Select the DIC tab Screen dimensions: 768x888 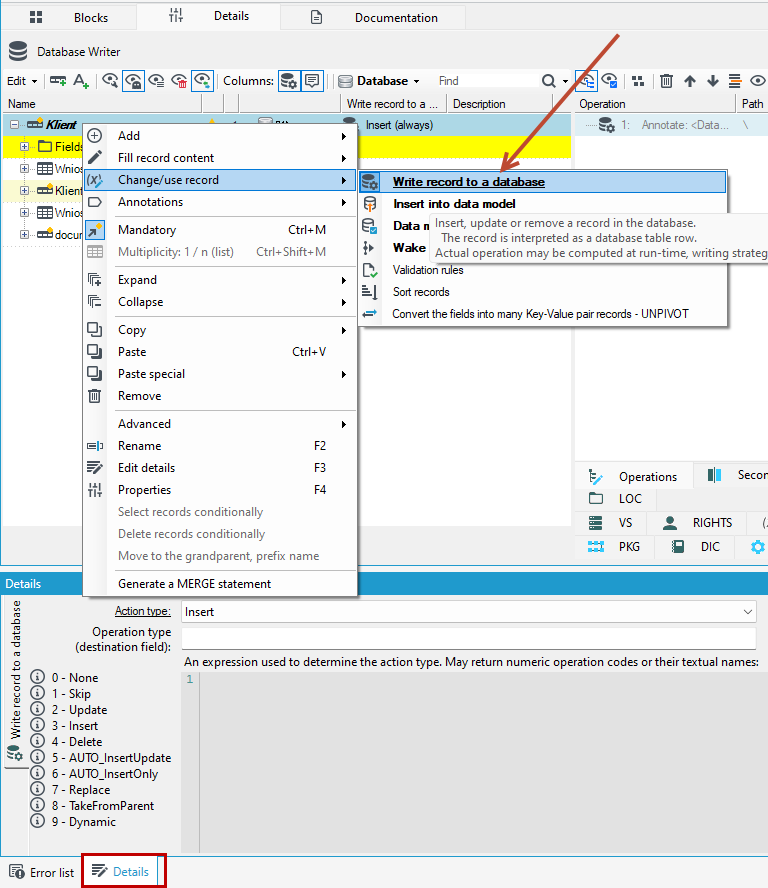pos(695,547)
